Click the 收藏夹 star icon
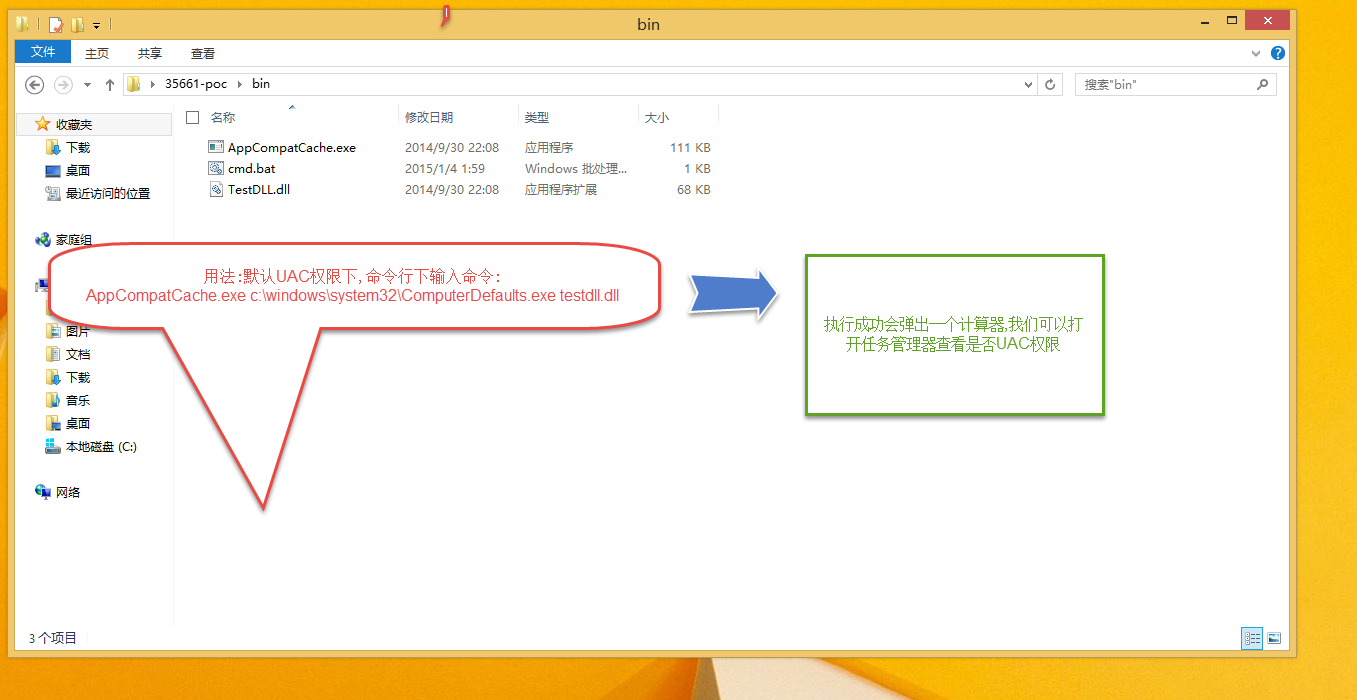Screen dimensions: 1357x700 (43, 124)
